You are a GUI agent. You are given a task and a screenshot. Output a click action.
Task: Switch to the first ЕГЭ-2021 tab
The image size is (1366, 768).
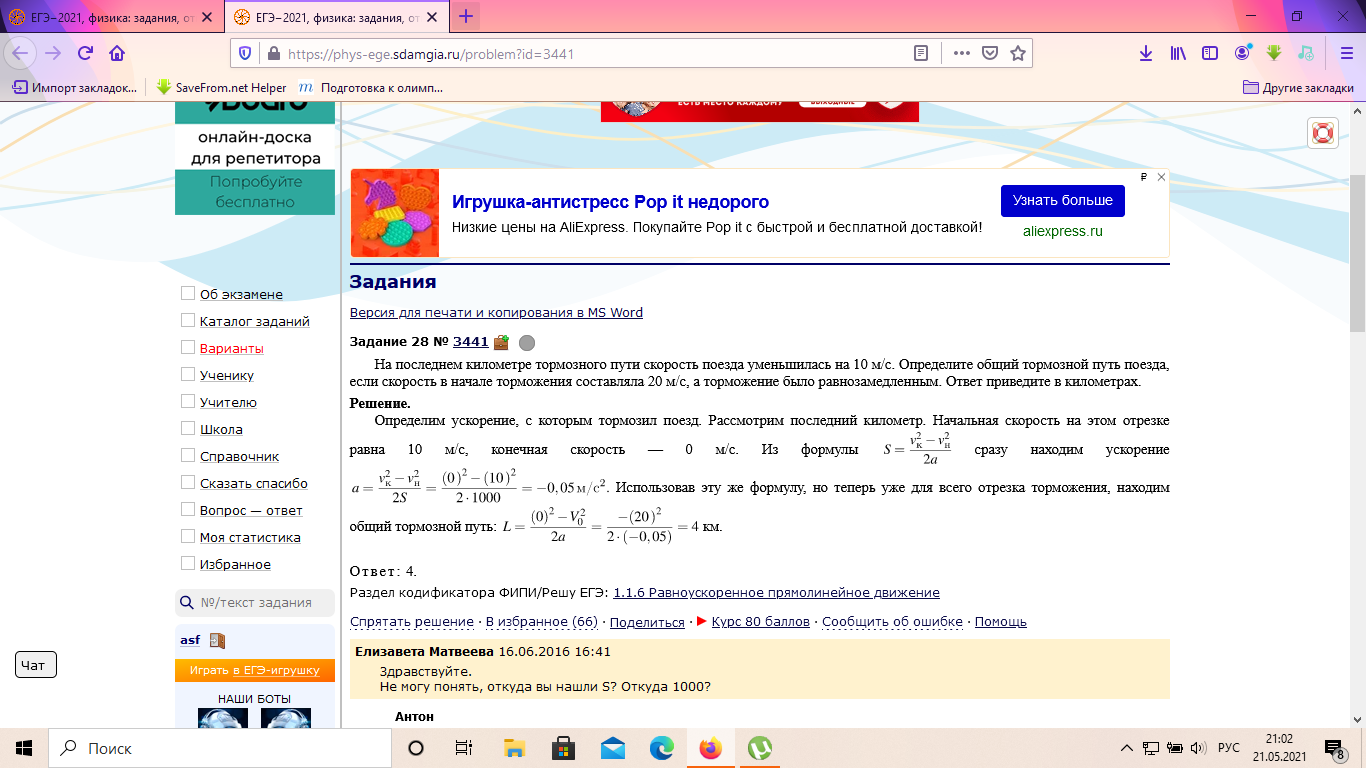113,16
